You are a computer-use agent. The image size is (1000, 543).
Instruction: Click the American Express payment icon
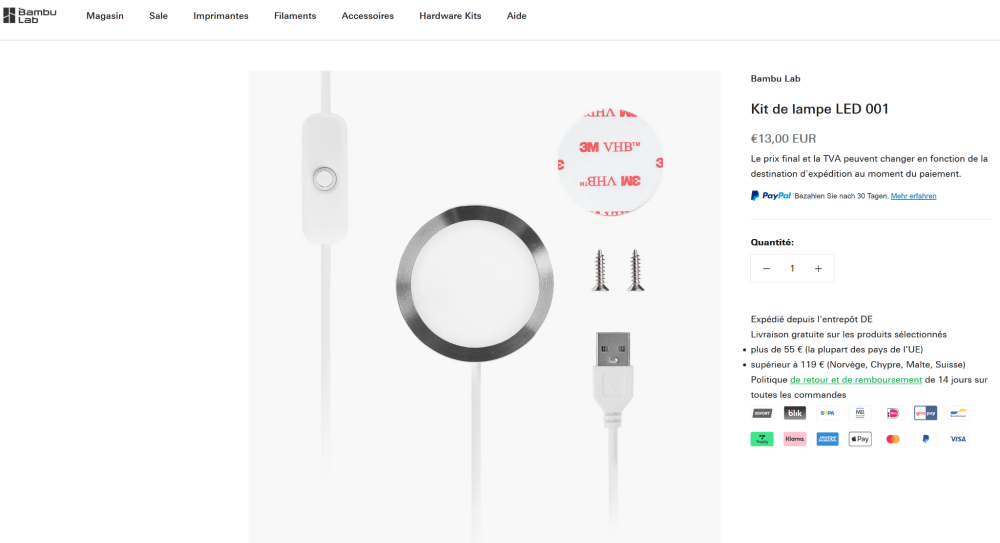[x=827, y=439]
